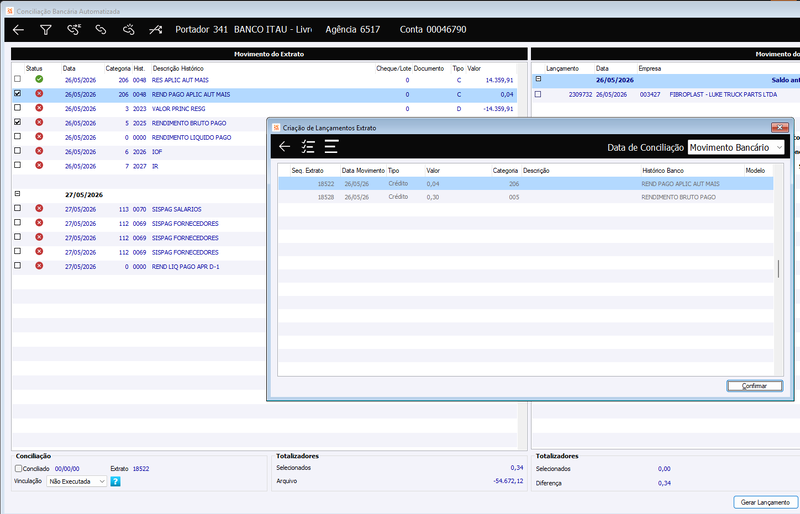800x514 pixels.
Task: Uncheck the RENDIMENTO BRUTO PAGO checkbox
Action: pyautogui.click(x=18, y=122)
